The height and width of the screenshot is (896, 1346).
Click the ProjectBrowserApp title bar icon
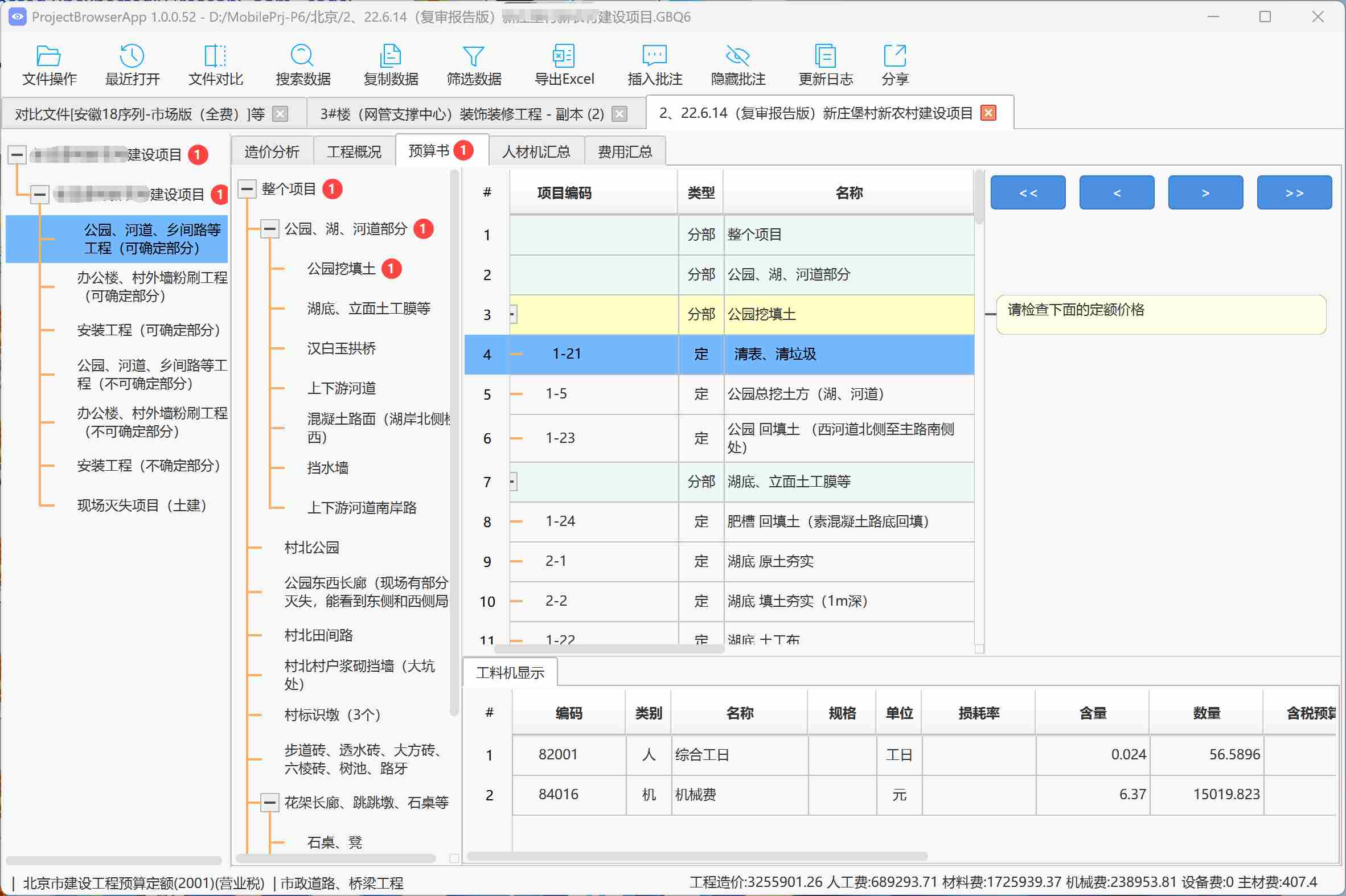[x=17, y=17]
